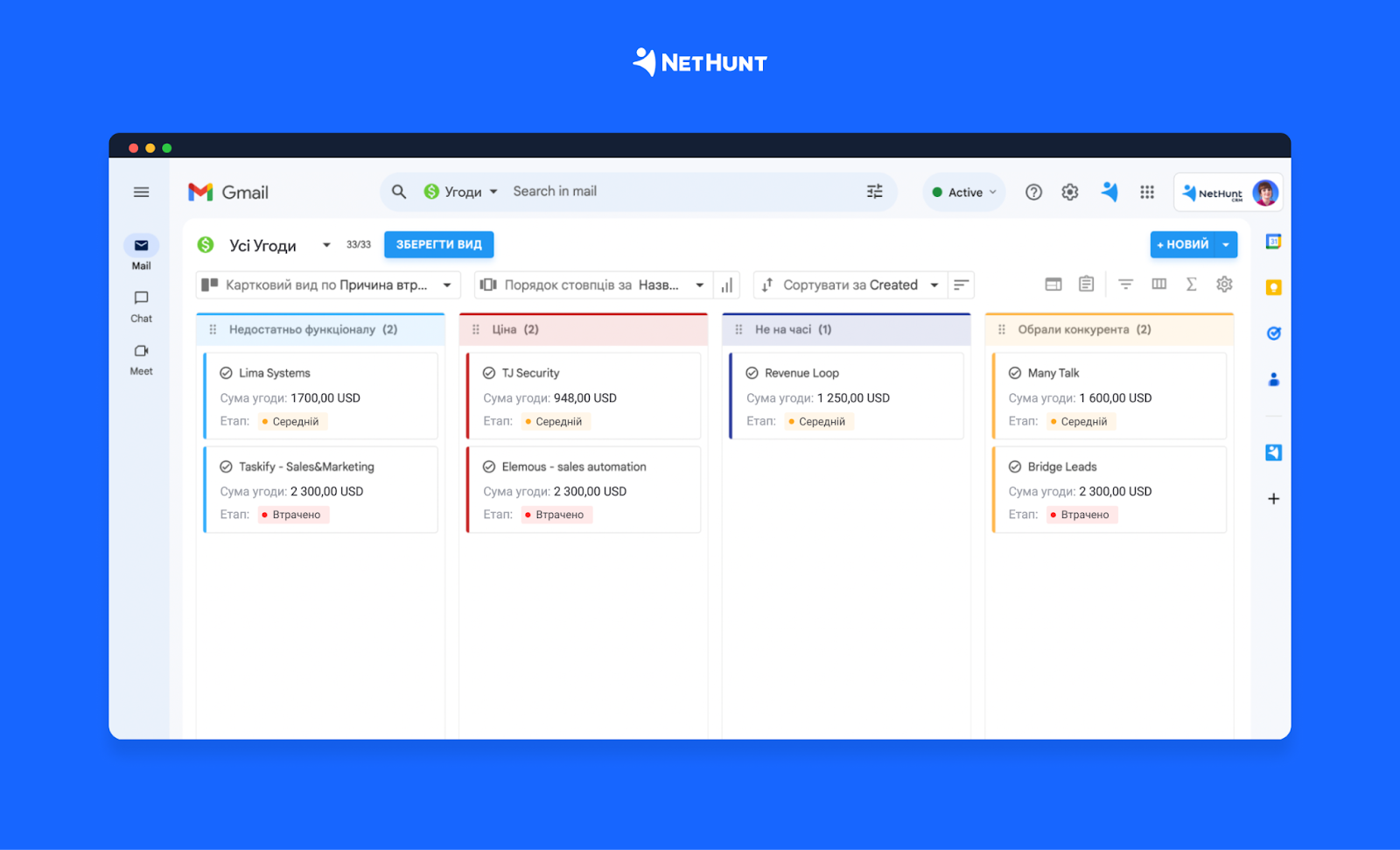Open Порядок стовпців за Назв... dropdown
The height and width of the screenshot is (850, 1400).
click(593, 285)
